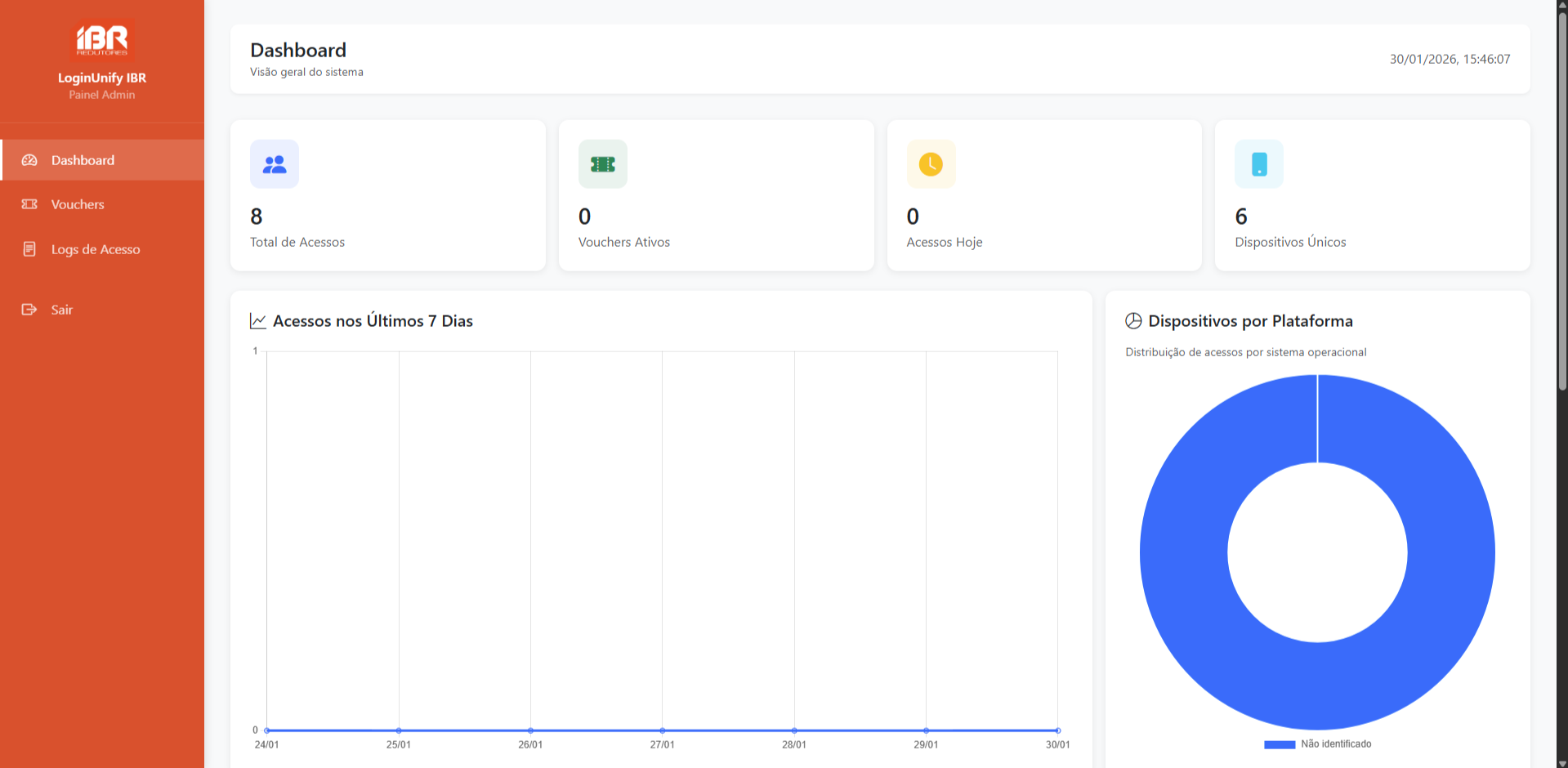Click the 30/01 data point on line chart
Screen dimensions: 1568x768
pyautogui.click(x=1057, y=730)
